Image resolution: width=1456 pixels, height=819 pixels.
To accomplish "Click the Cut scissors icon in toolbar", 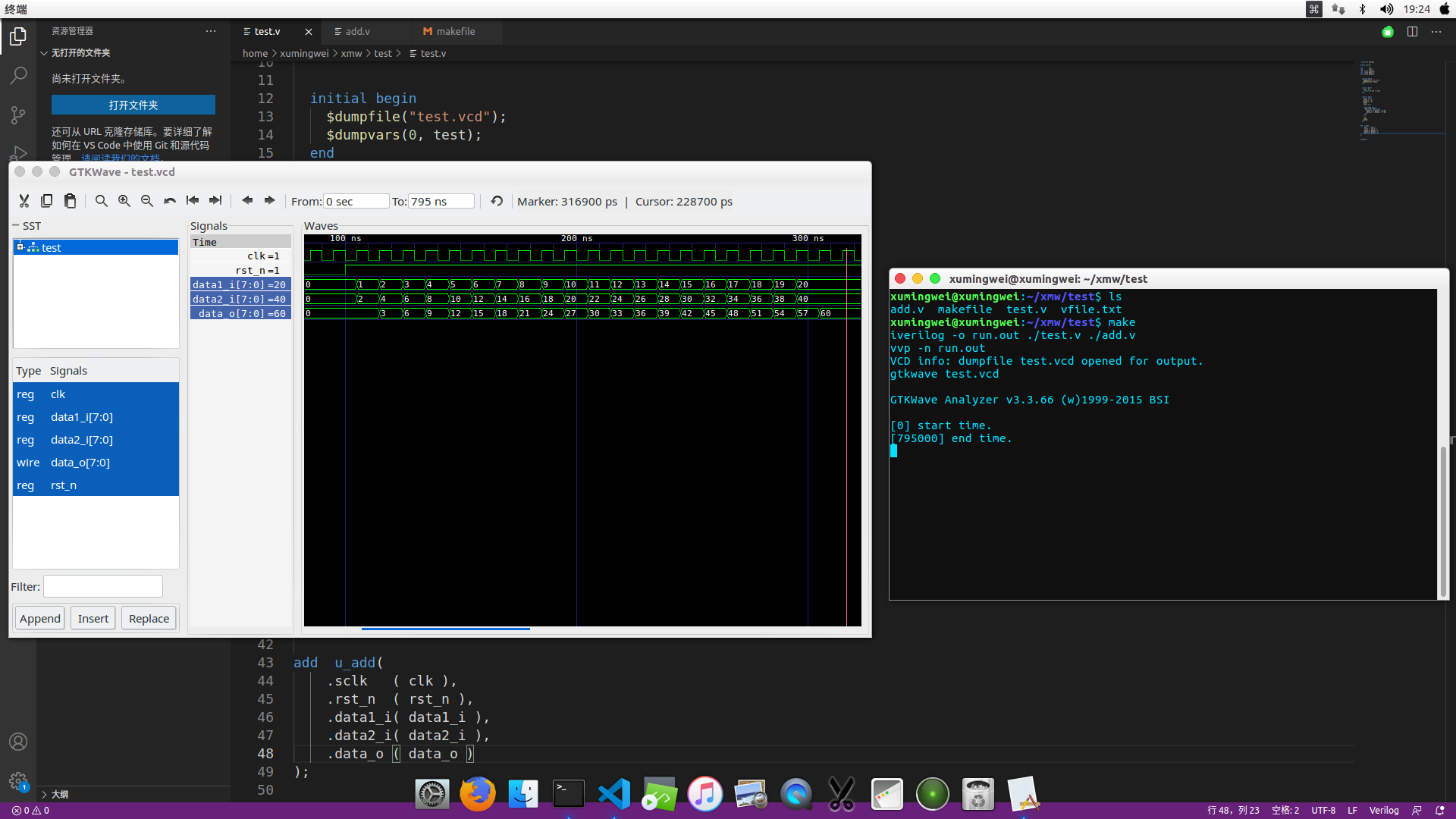I will coord(24,201).
